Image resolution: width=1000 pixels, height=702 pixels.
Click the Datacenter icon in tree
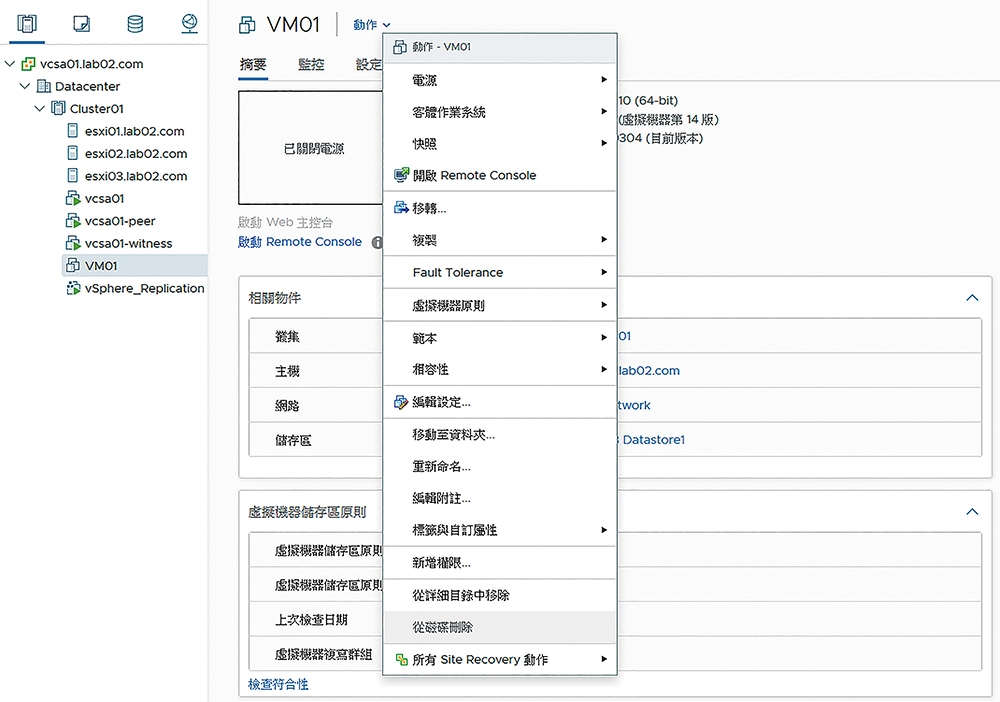coord(43,86)
